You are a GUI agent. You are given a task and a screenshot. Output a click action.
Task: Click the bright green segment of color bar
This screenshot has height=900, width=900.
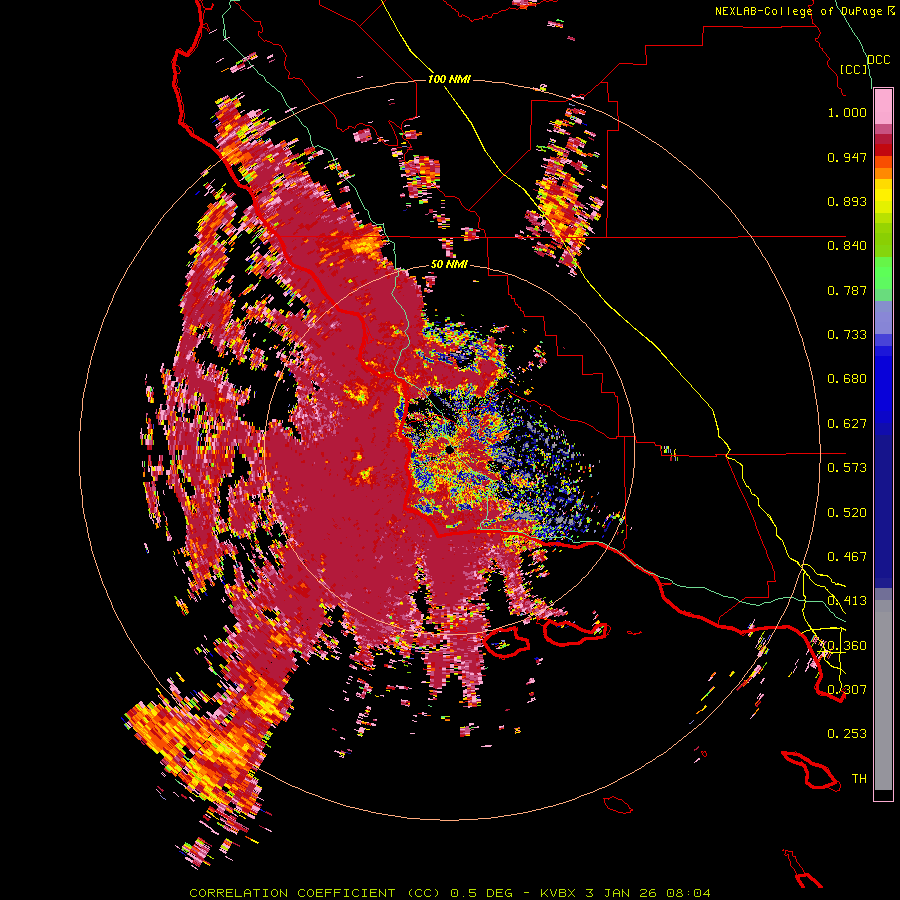(x=883, y=273)
